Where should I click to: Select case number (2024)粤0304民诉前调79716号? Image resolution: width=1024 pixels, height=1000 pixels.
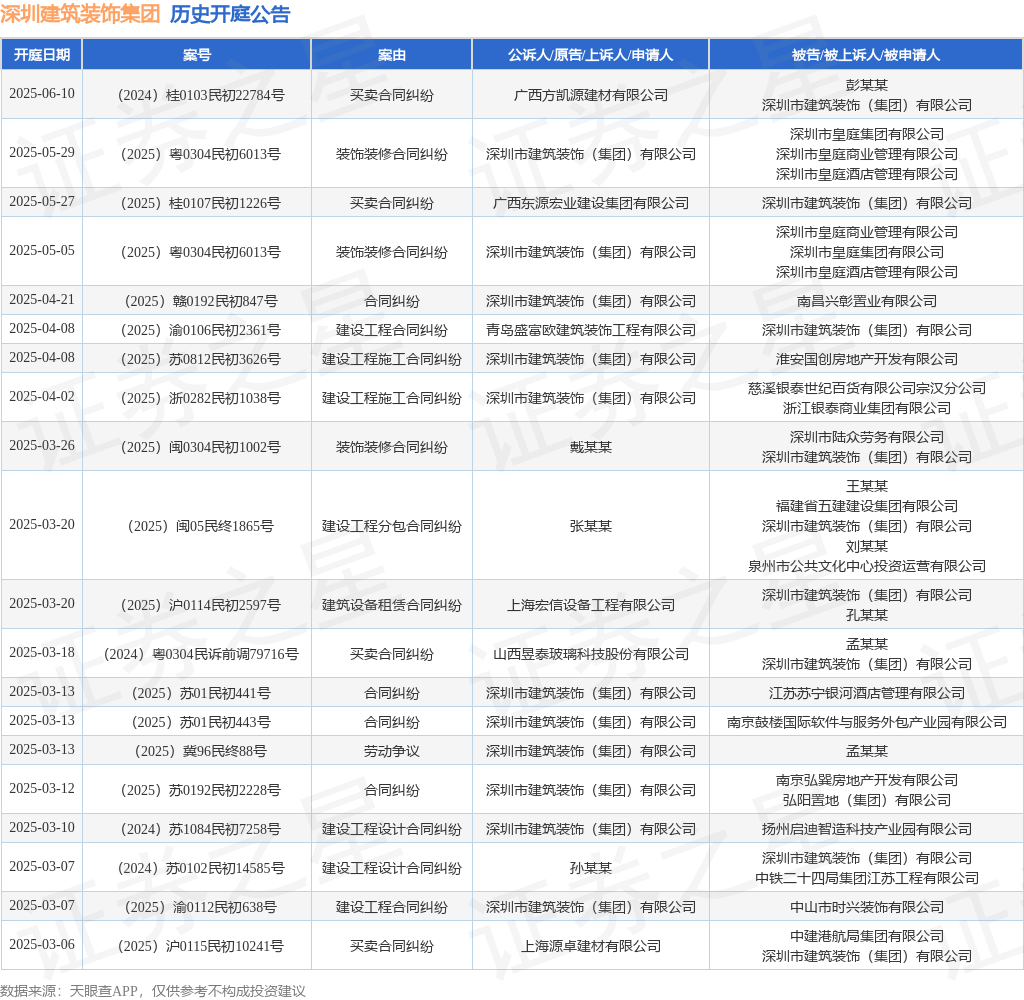[x=201, y=654]
